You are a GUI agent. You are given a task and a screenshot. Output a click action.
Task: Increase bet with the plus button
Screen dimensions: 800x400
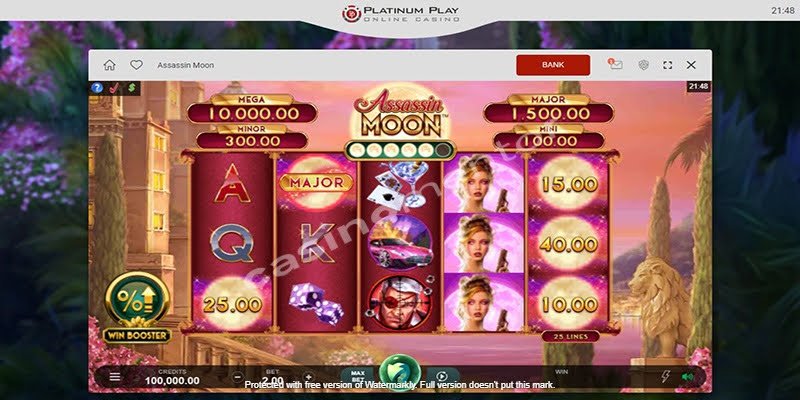point(308,378)
